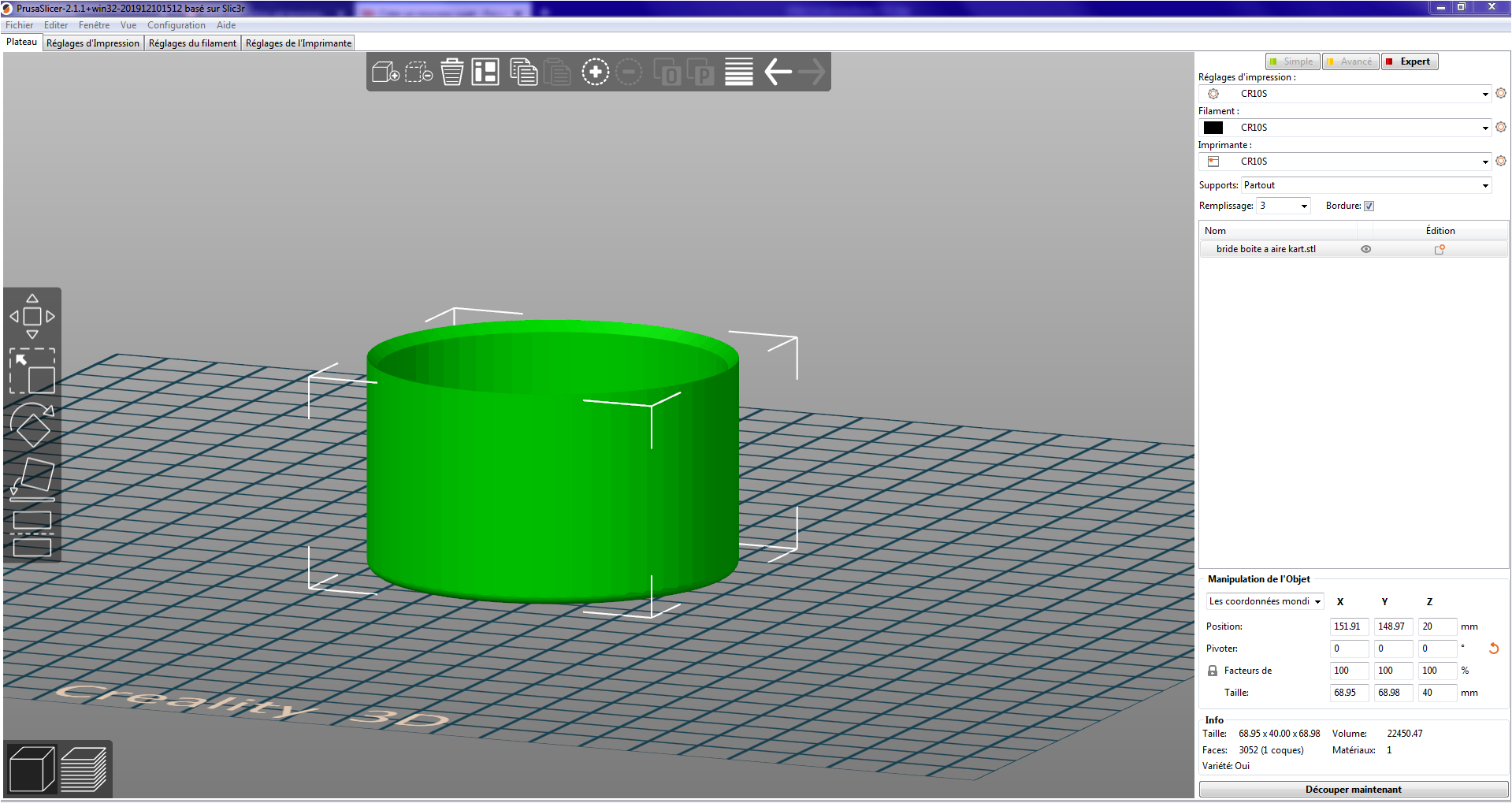
Task: Switch to the Plateau tab
Action: click(x=22, y=42)
